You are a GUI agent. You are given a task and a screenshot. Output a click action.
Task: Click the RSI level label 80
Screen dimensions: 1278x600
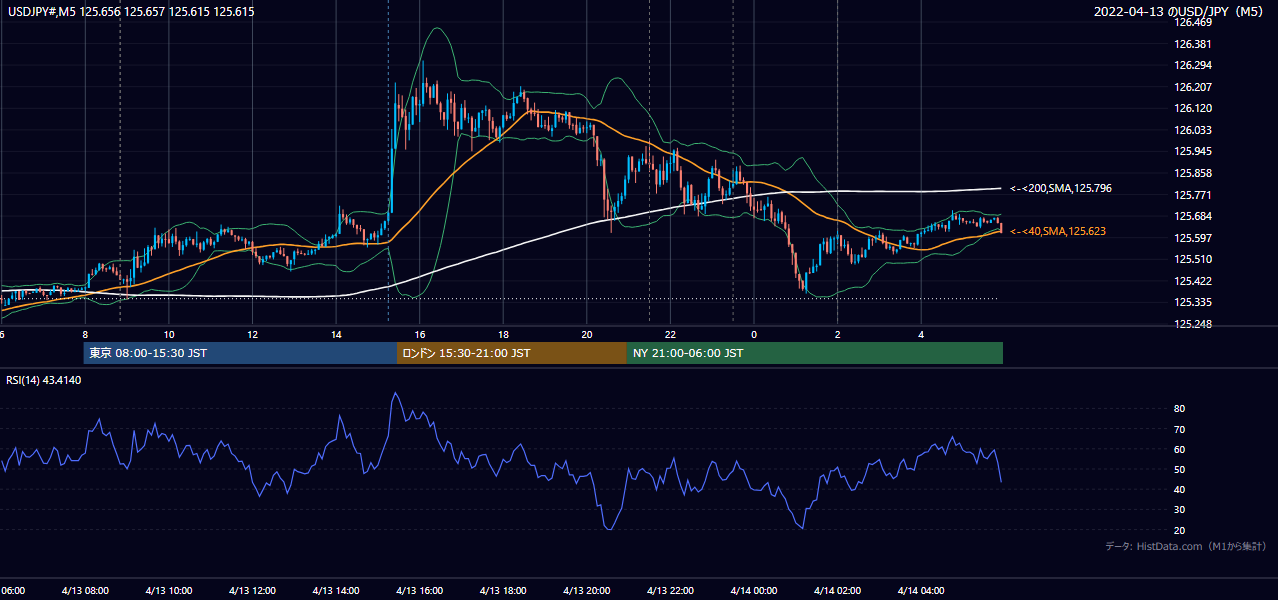tap(1179, 409)
